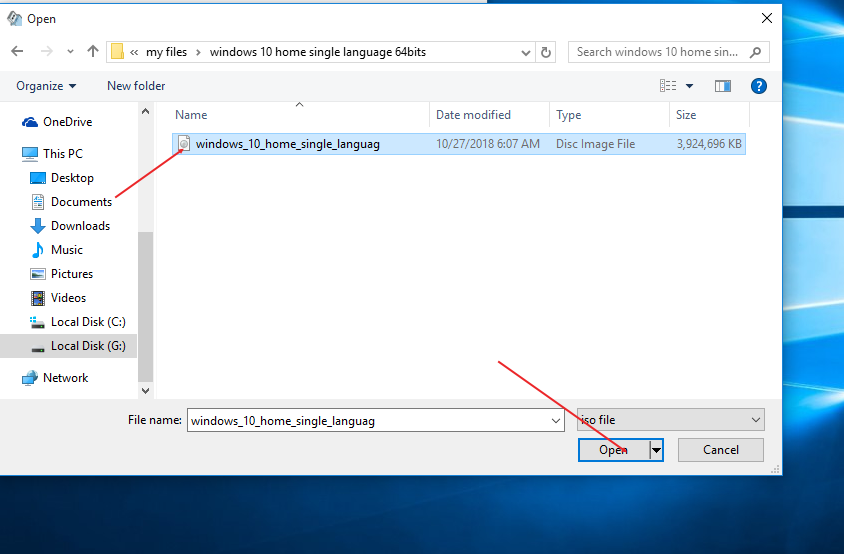Create a New folder
The height and width of the screenshot is (554, 844).
tap(136, 86)
